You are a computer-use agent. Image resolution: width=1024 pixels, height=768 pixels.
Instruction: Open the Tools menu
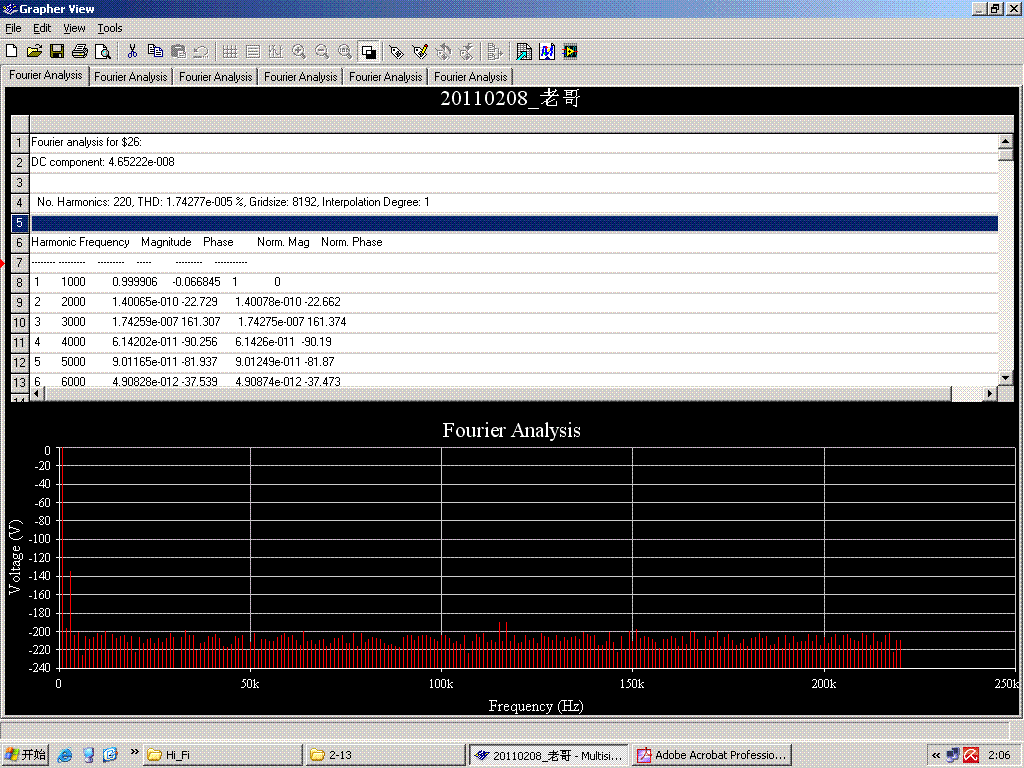110,28
